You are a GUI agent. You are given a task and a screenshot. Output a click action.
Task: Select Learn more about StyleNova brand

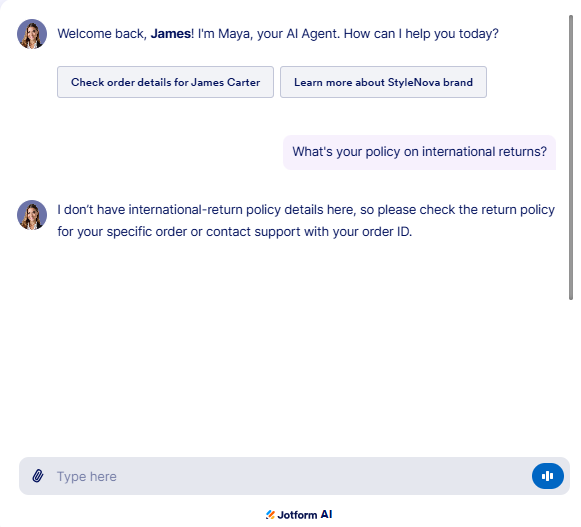383,82
